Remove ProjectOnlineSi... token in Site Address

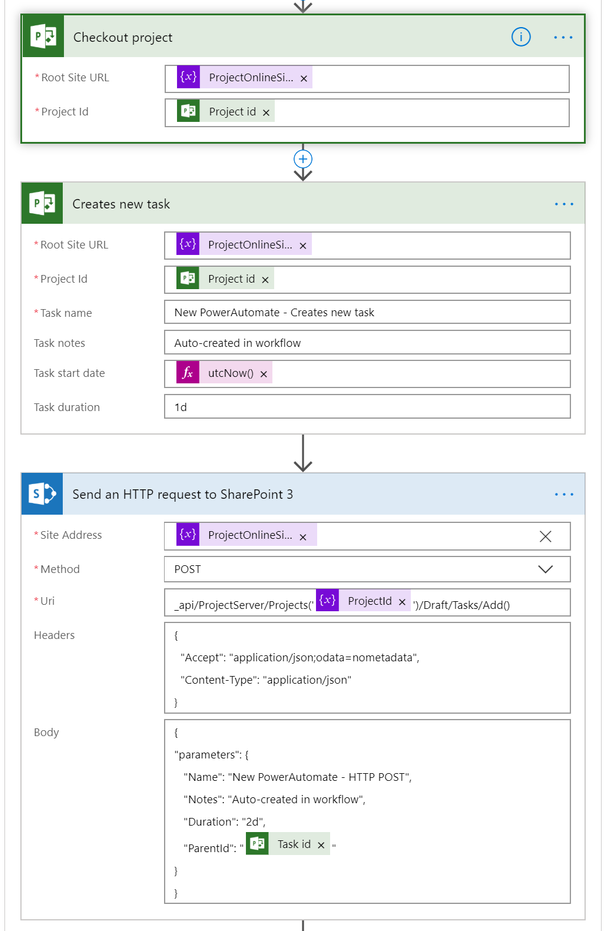click(x=303, y=537)
